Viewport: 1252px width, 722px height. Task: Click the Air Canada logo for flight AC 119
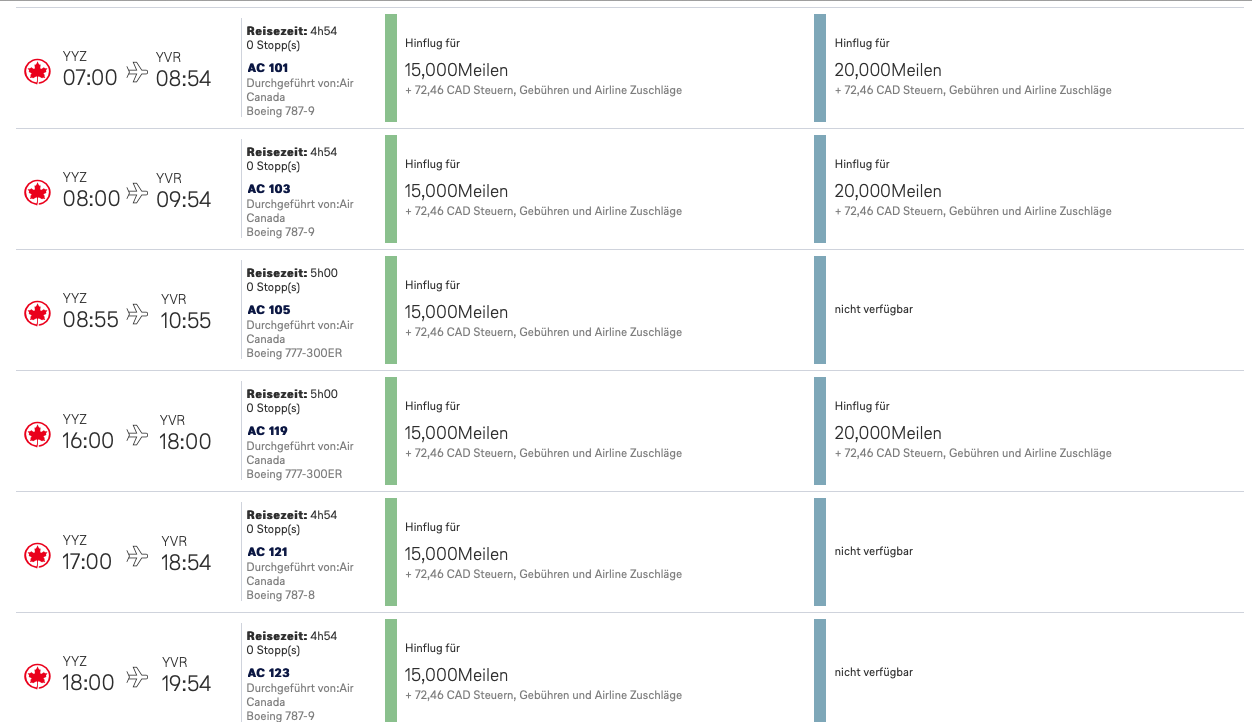point(37,434)
